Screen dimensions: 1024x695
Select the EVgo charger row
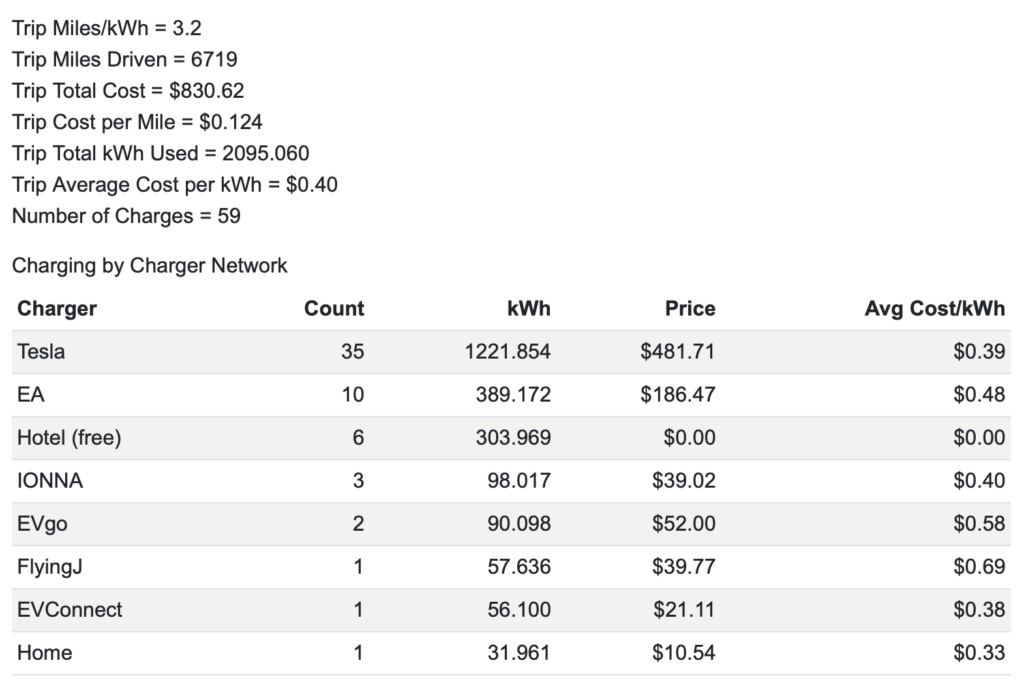pos(511,524)
